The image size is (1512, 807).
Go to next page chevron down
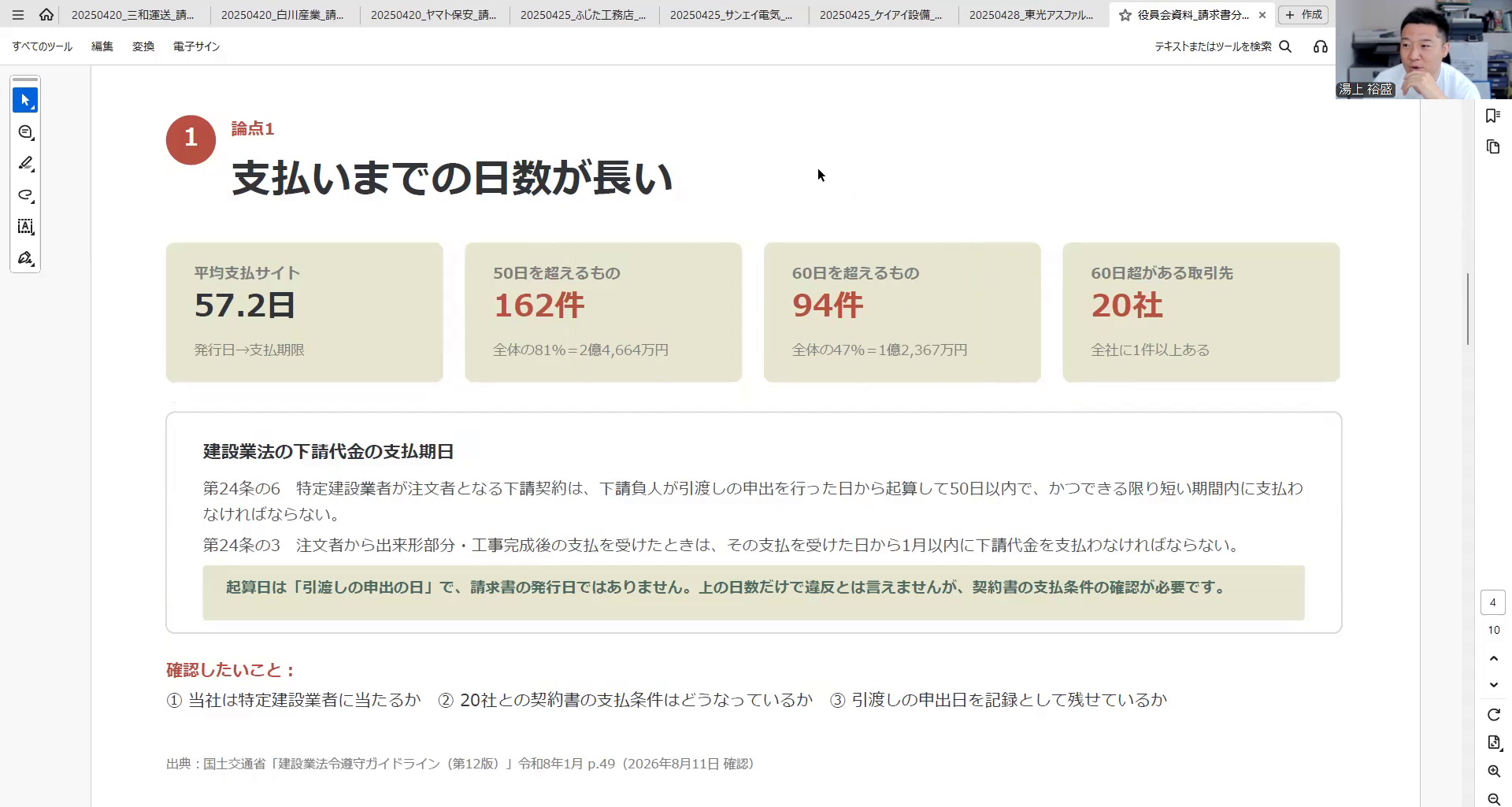(x=1494, y=685)
